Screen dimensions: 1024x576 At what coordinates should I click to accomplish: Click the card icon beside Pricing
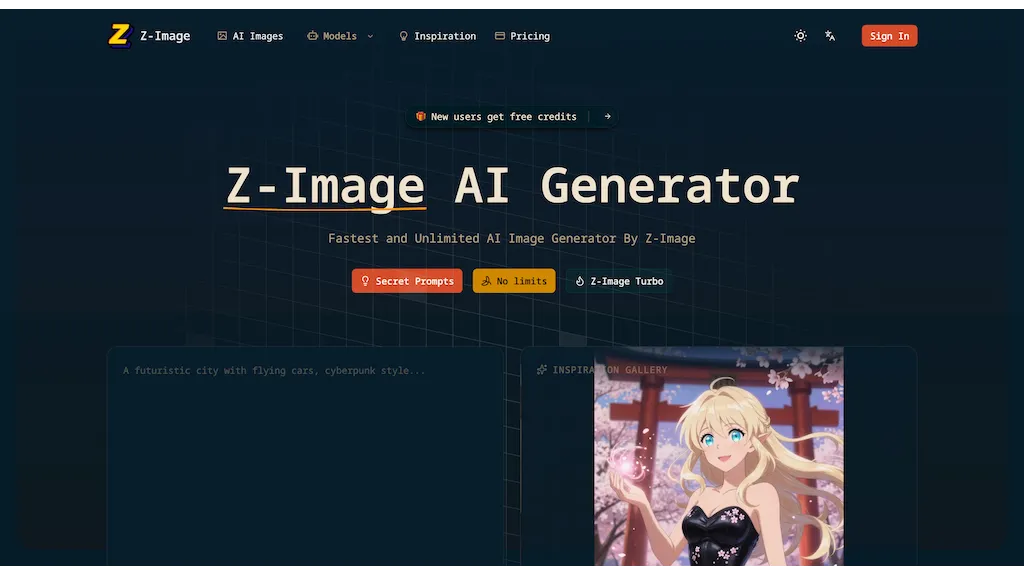(500, 36)
